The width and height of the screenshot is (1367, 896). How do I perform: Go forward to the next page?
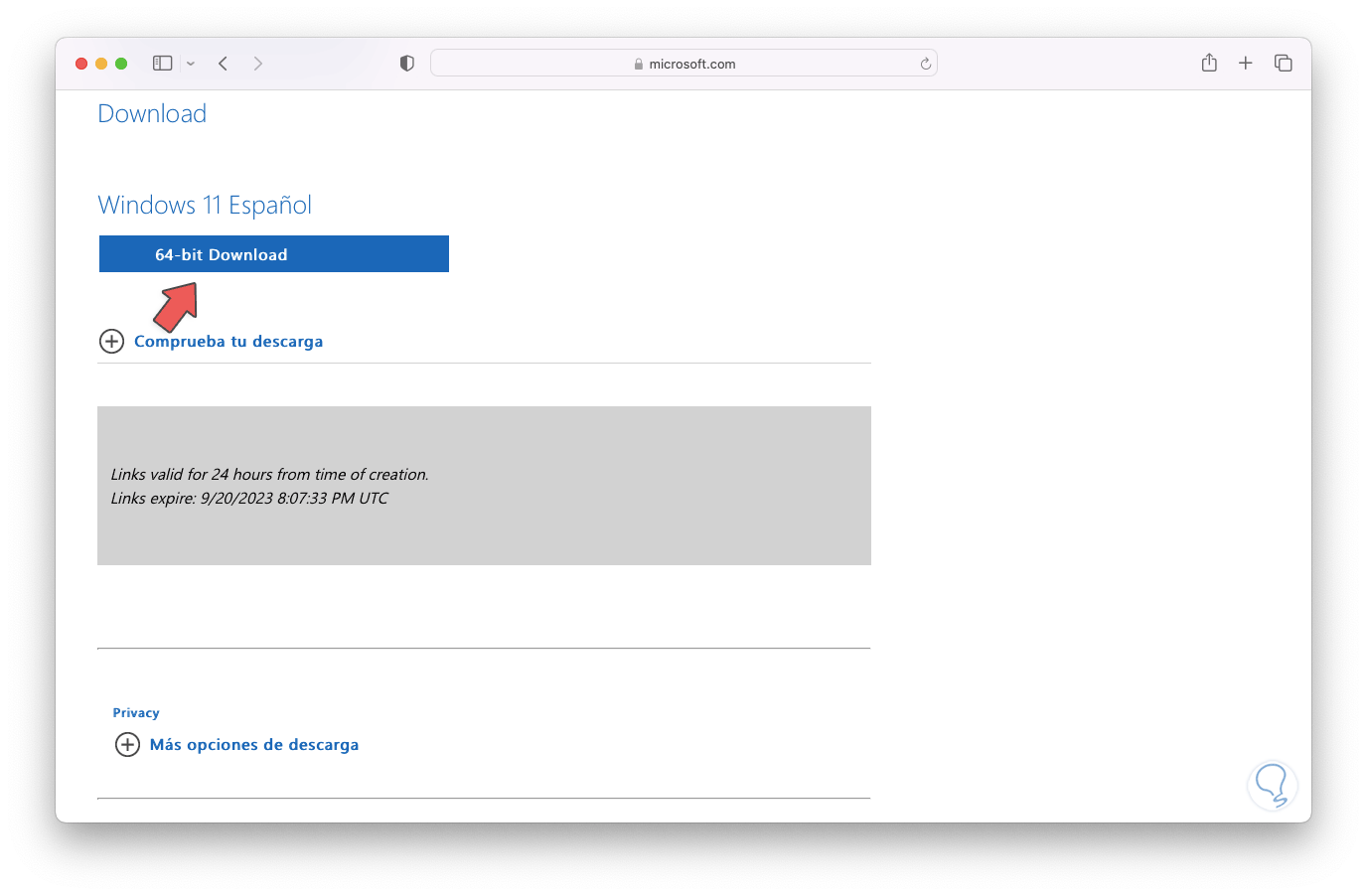[258, 64]
